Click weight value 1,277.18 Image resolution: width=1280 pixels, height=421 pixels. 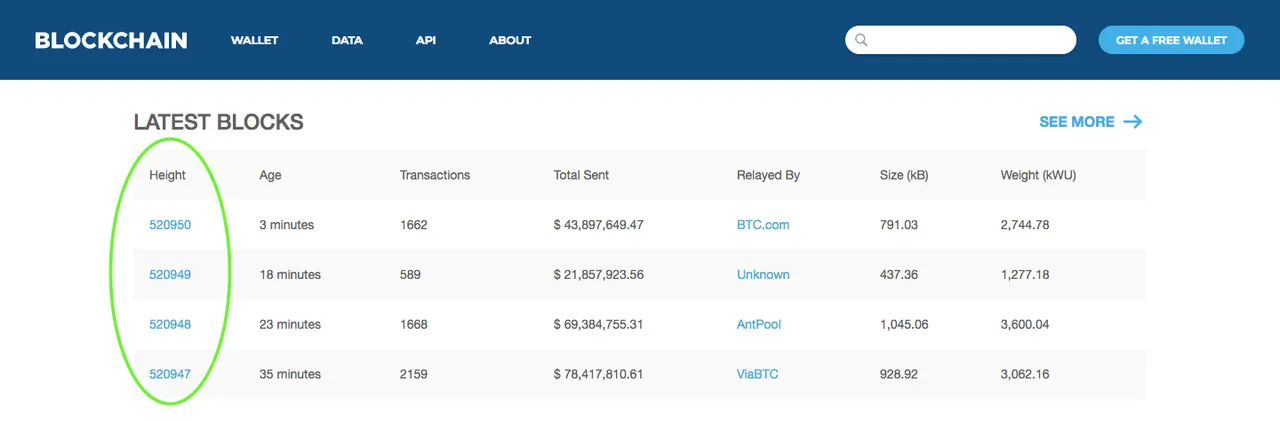pos(1025,275)
